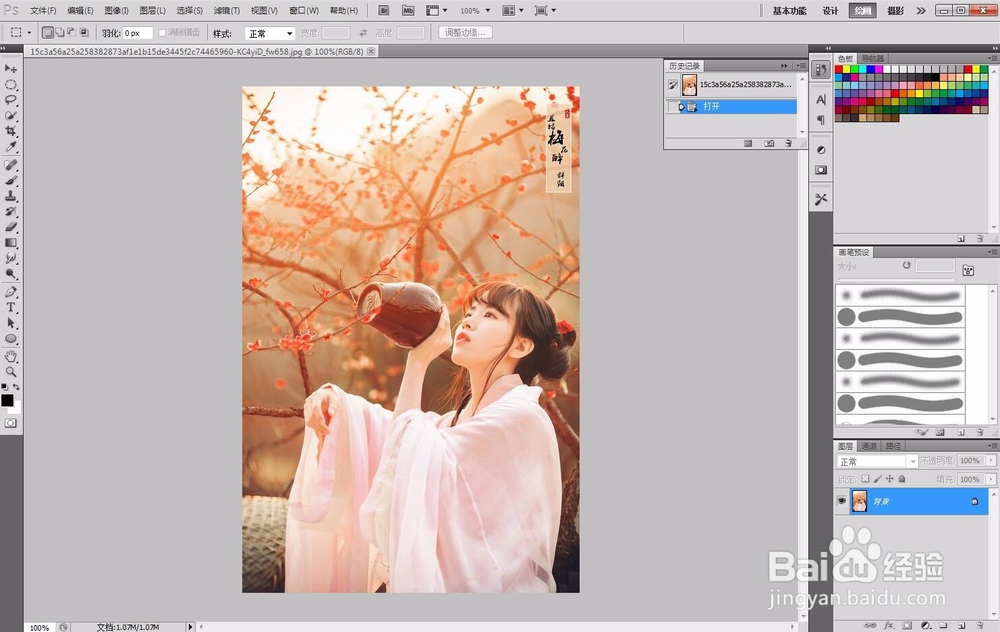Viewport: 1000px width, 632px height.
Task: Open layer blend mode 正常 dropdown
Action: [x=877, y=461]
